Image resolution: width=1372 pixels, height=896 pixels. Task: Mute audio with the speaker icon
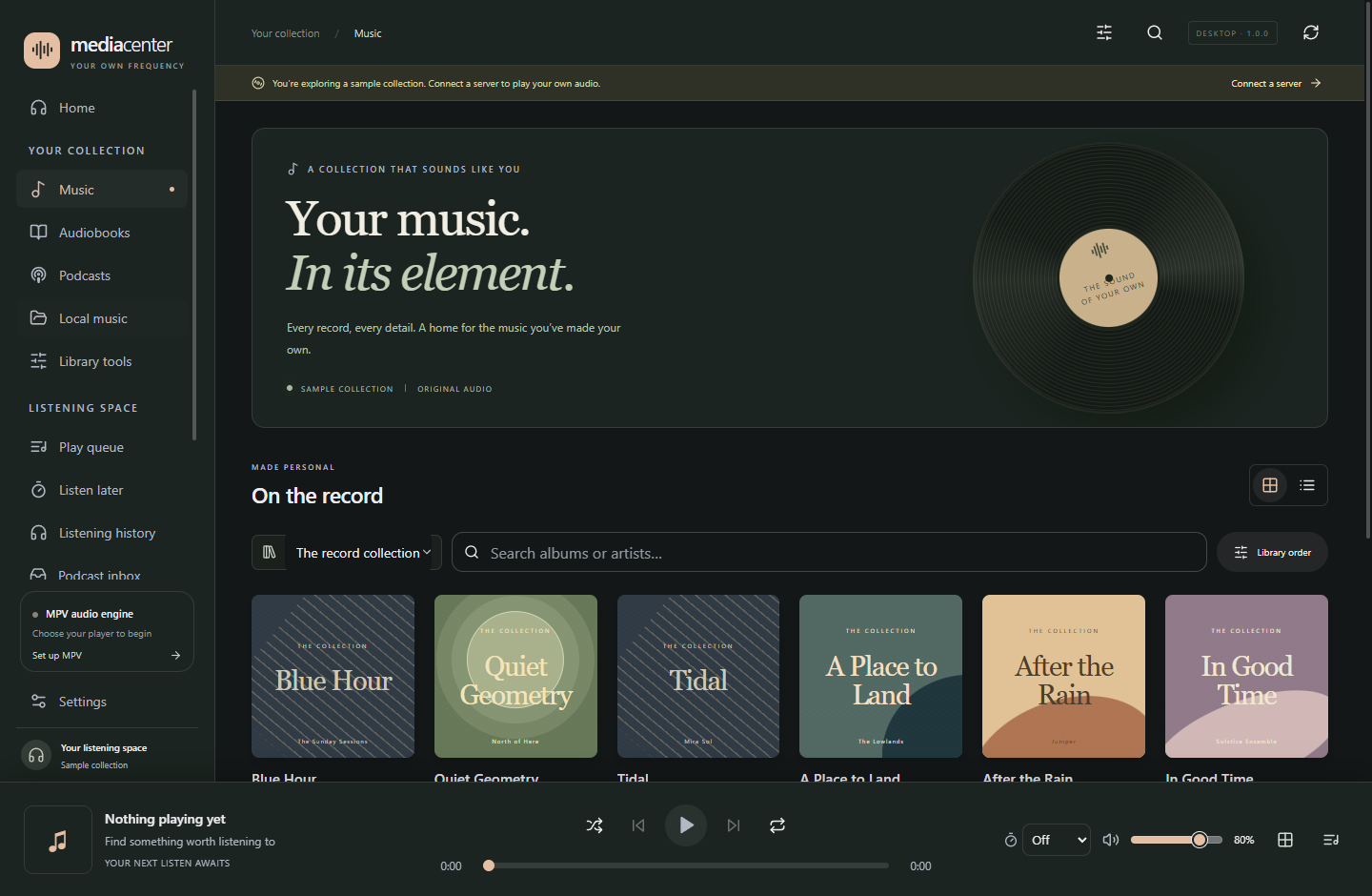coord(1111,840)
